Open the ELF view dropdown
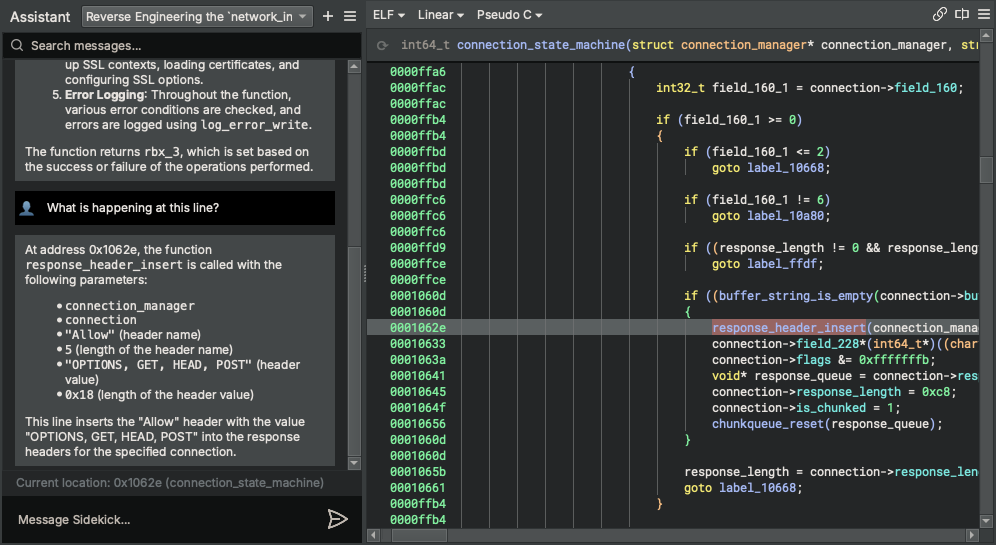The image size is (996, 545). (x=389, y=15)
